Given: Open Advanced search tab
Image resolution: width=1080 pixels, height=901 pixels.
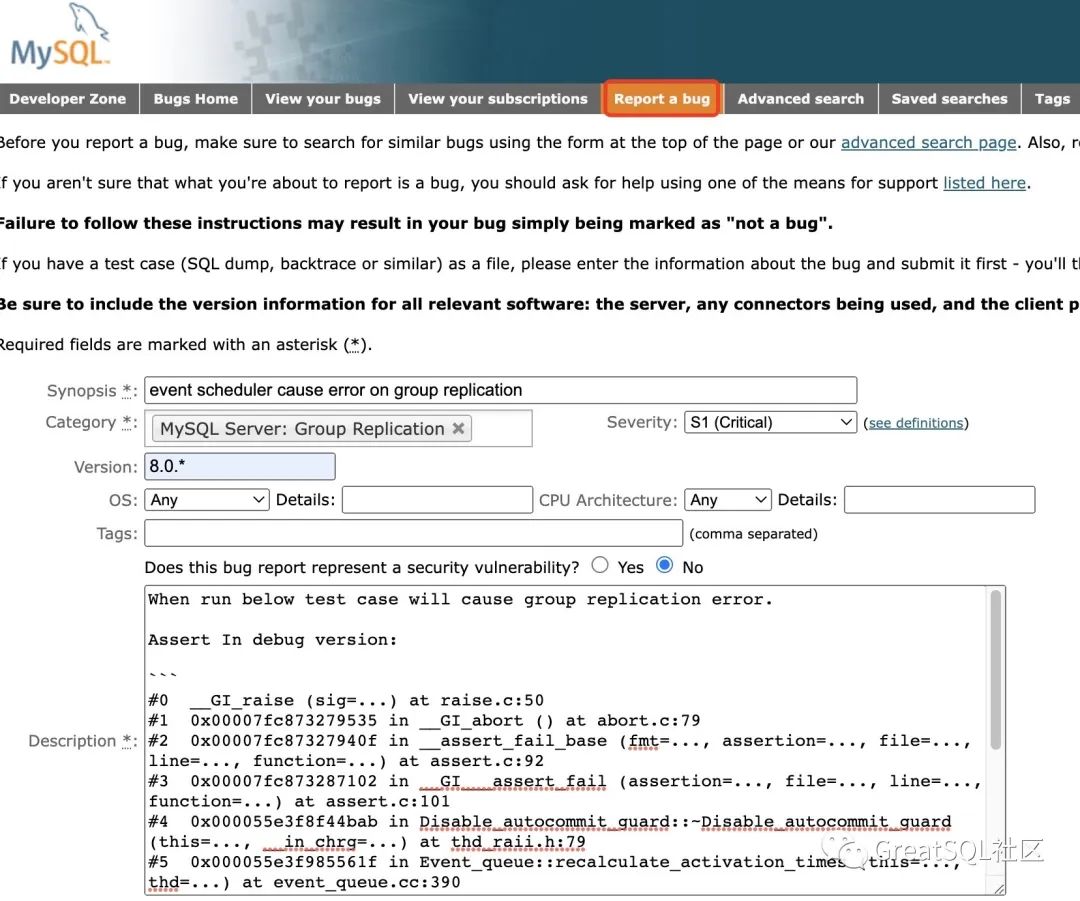Looking at the screenshot, I should (x=800, y=99).
